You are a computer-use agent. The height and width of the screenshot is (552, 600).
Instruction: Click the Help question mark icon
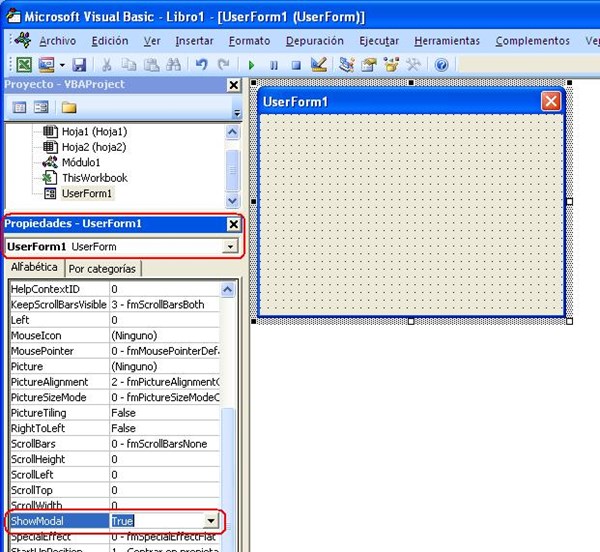coord(441,65)
